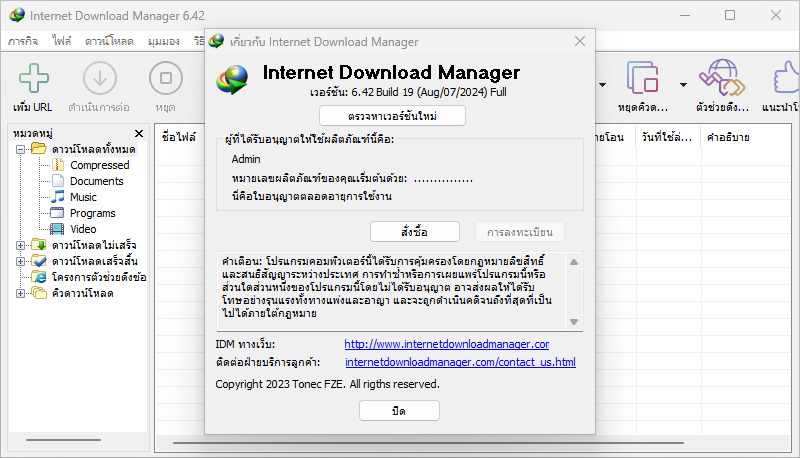Select the Compressed category folder

[99, 165]
